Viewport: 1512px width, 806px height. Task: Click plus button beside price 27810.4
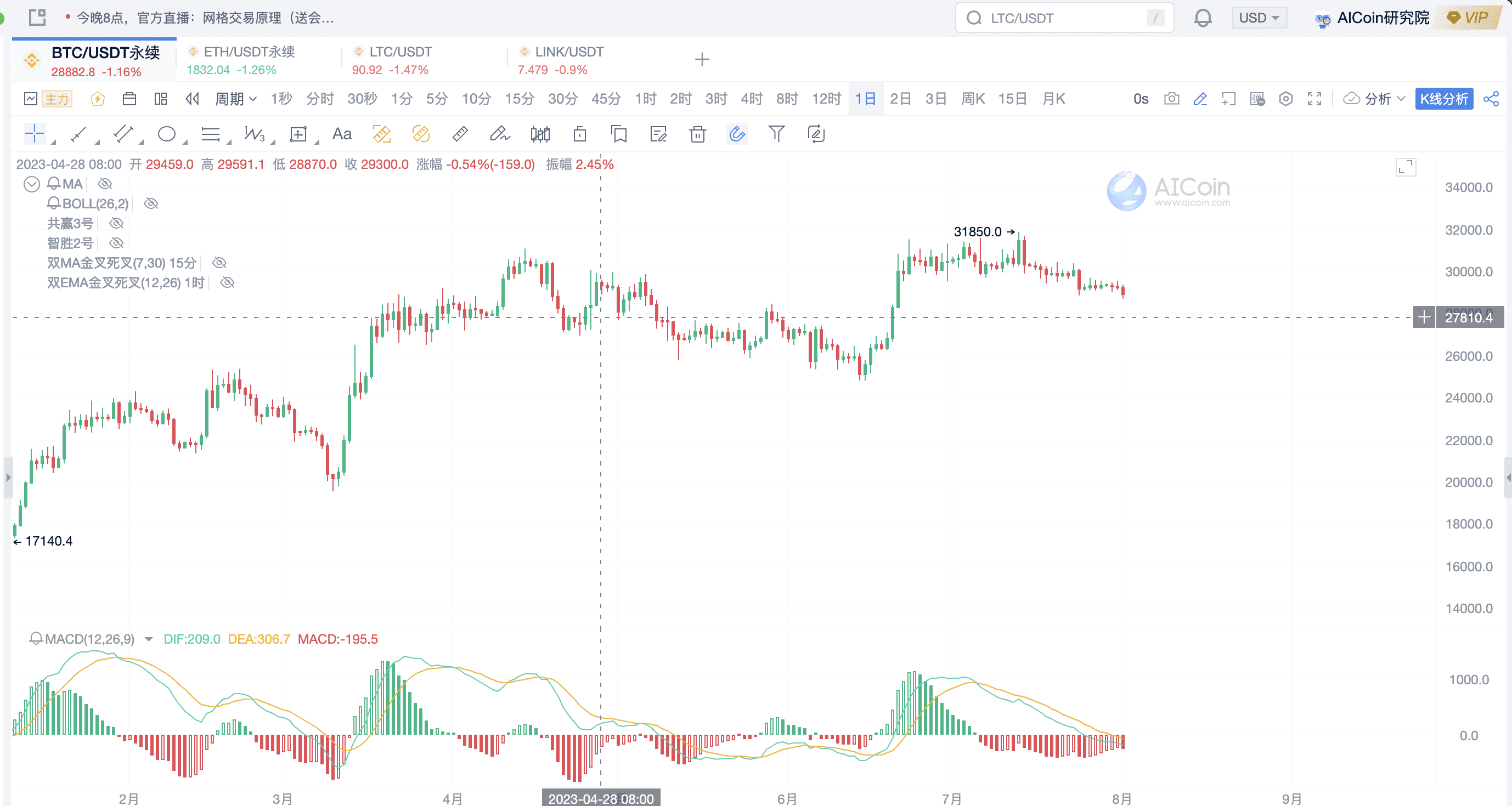click(1424, 317)
